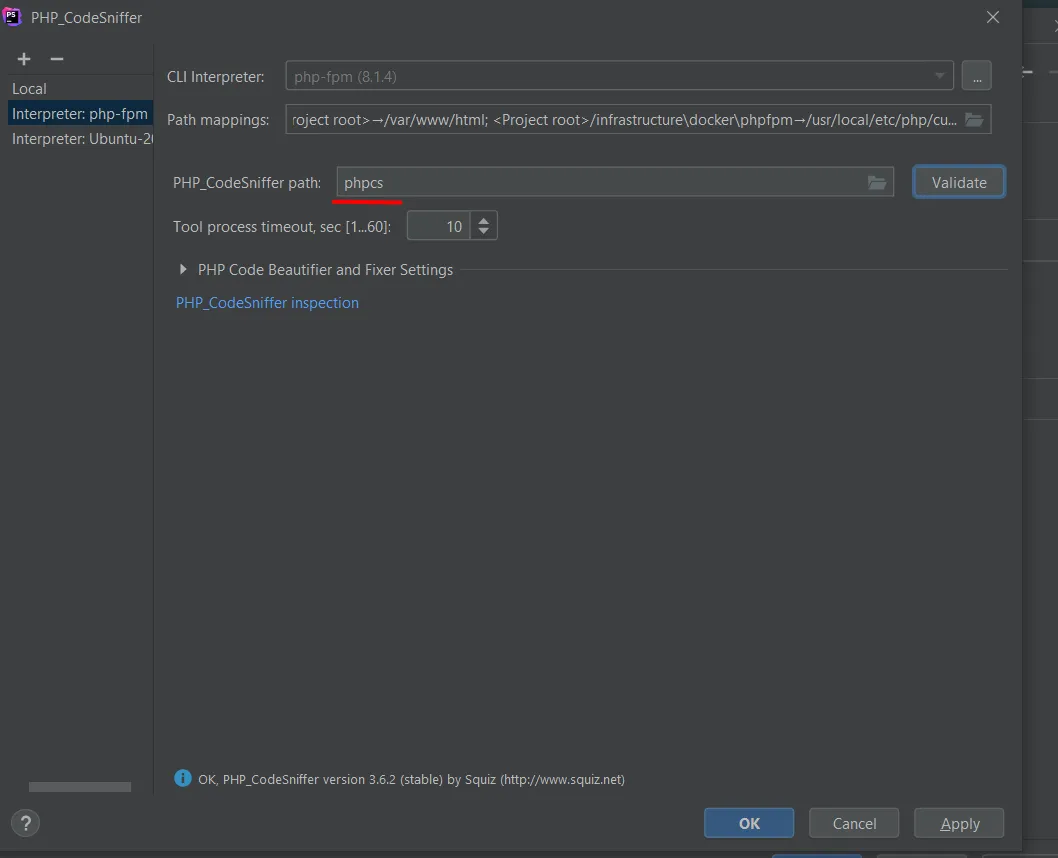Click the "Path mappings:" label

tap(218, 120)
